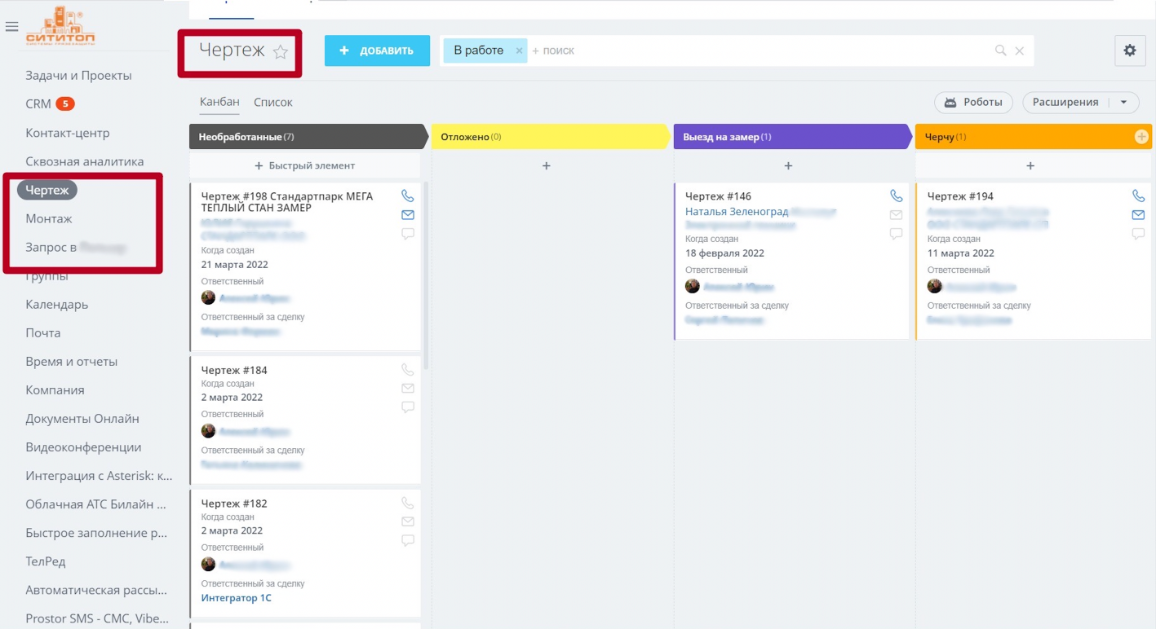Open Чертеж #198 Стандартпарк card title
The width and height of the screenshot is (1156, 629).
click(287, 202)
